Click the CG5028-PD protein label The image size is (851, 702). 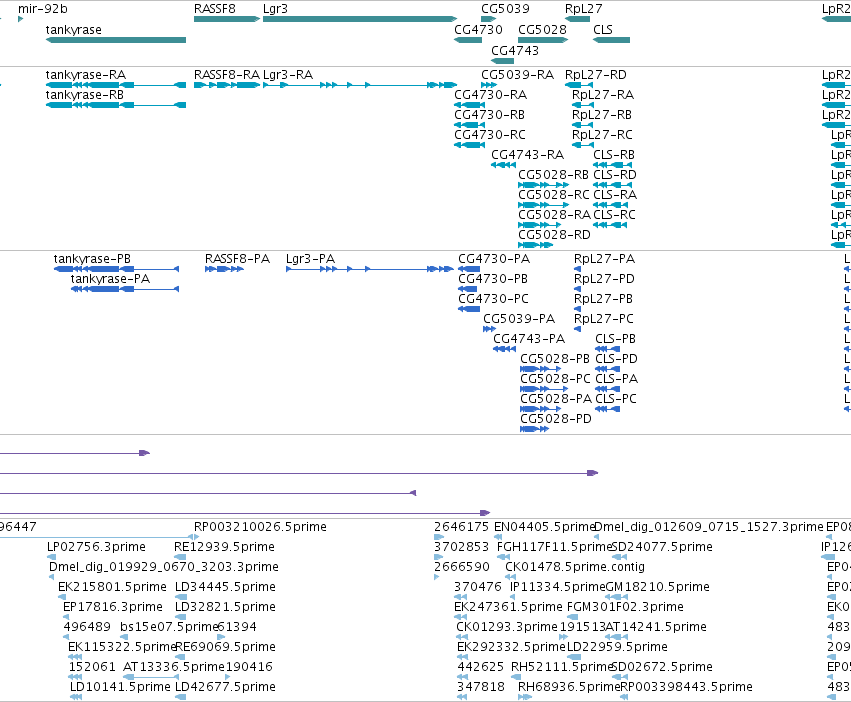556,419
